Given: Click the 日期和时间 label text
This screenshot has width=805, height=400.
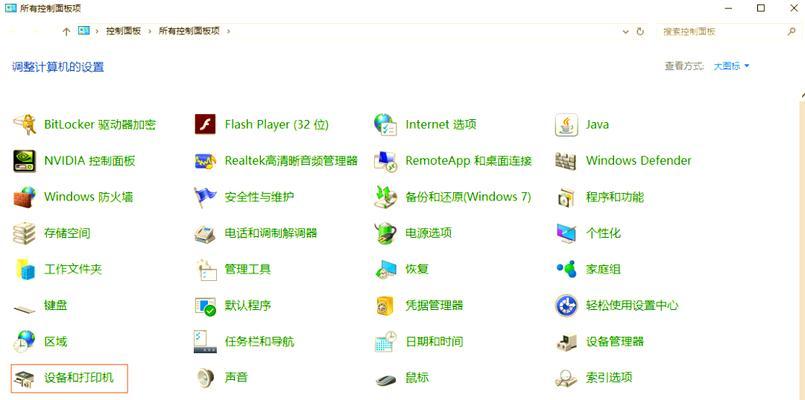Looking at the screenshot, I should [x=434, y=341].
